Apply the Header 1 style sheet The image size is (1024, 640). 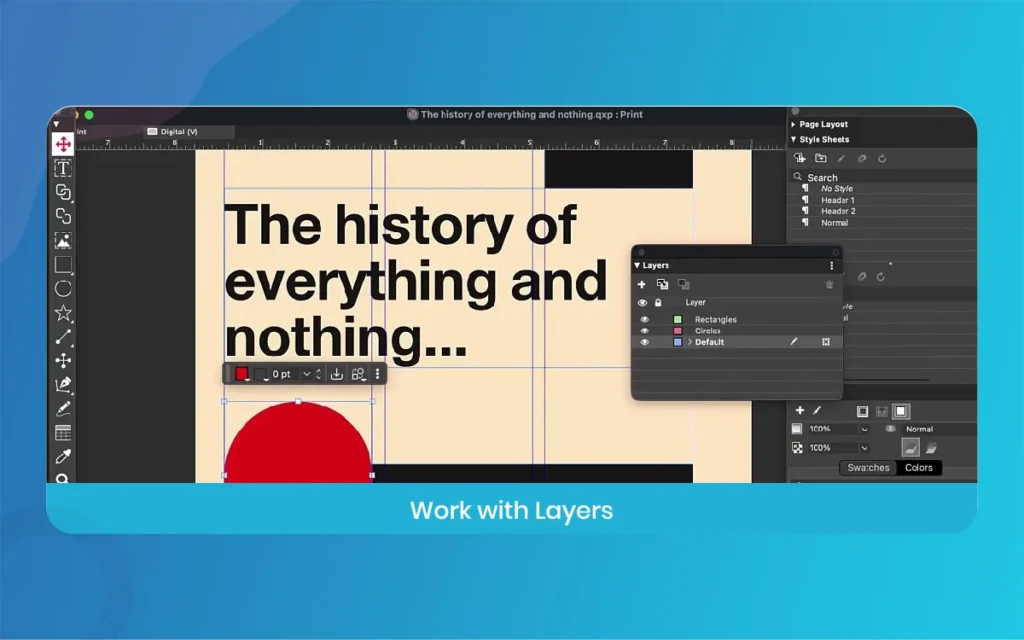click(x=838, y=200)
